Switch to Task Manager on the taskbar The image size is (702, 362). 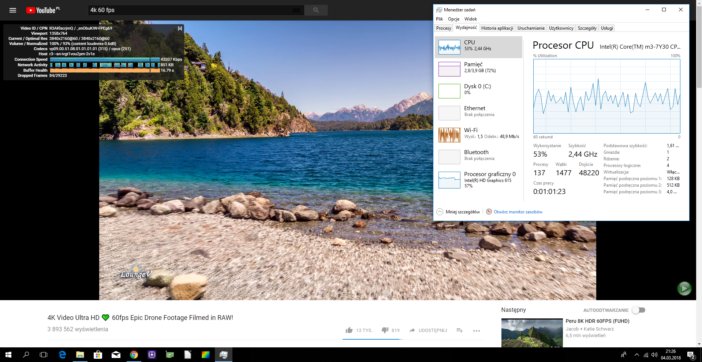point(224,355)
